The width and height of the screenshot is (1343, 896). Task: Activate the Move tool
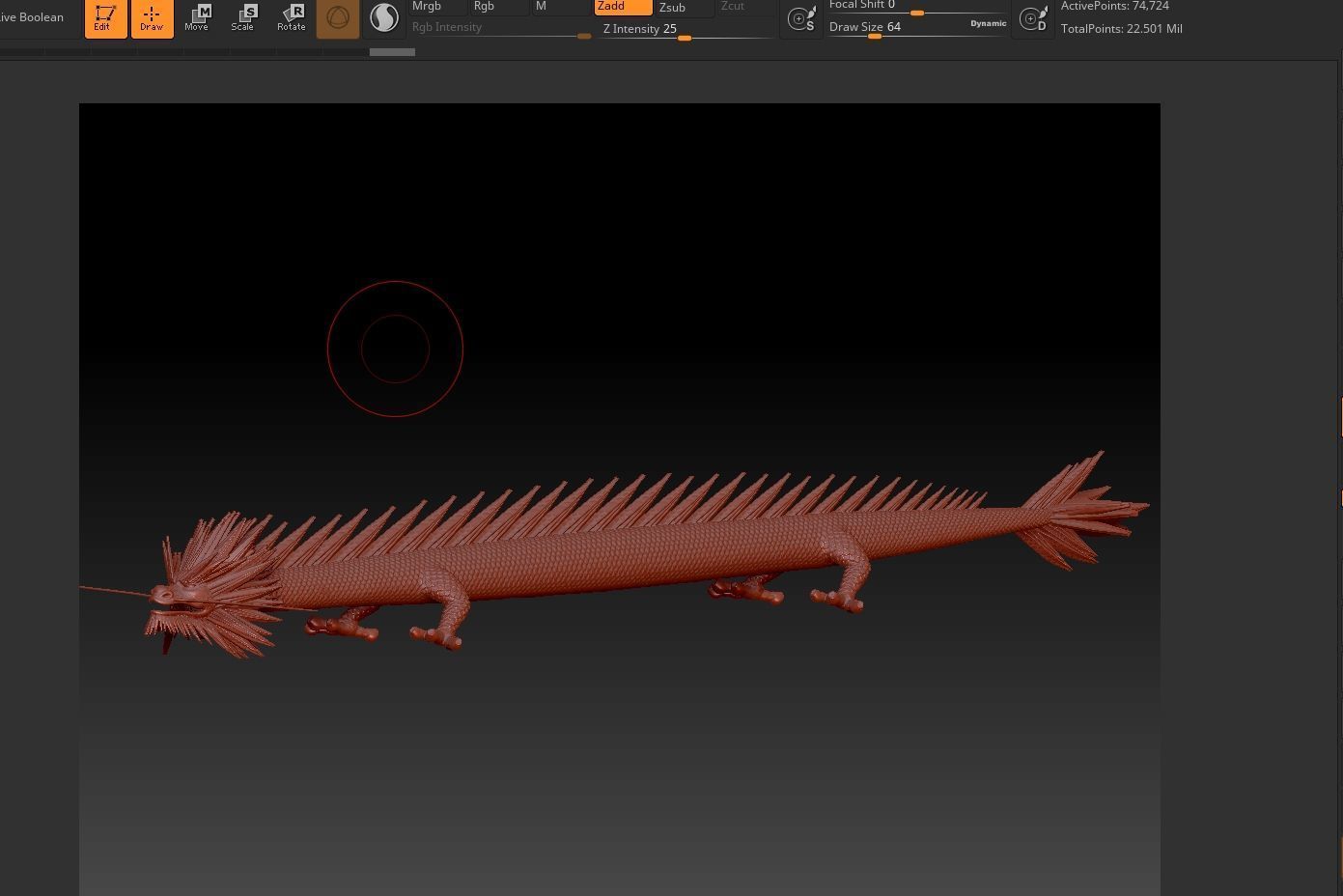pyautogui.click(x=197, y=17)
